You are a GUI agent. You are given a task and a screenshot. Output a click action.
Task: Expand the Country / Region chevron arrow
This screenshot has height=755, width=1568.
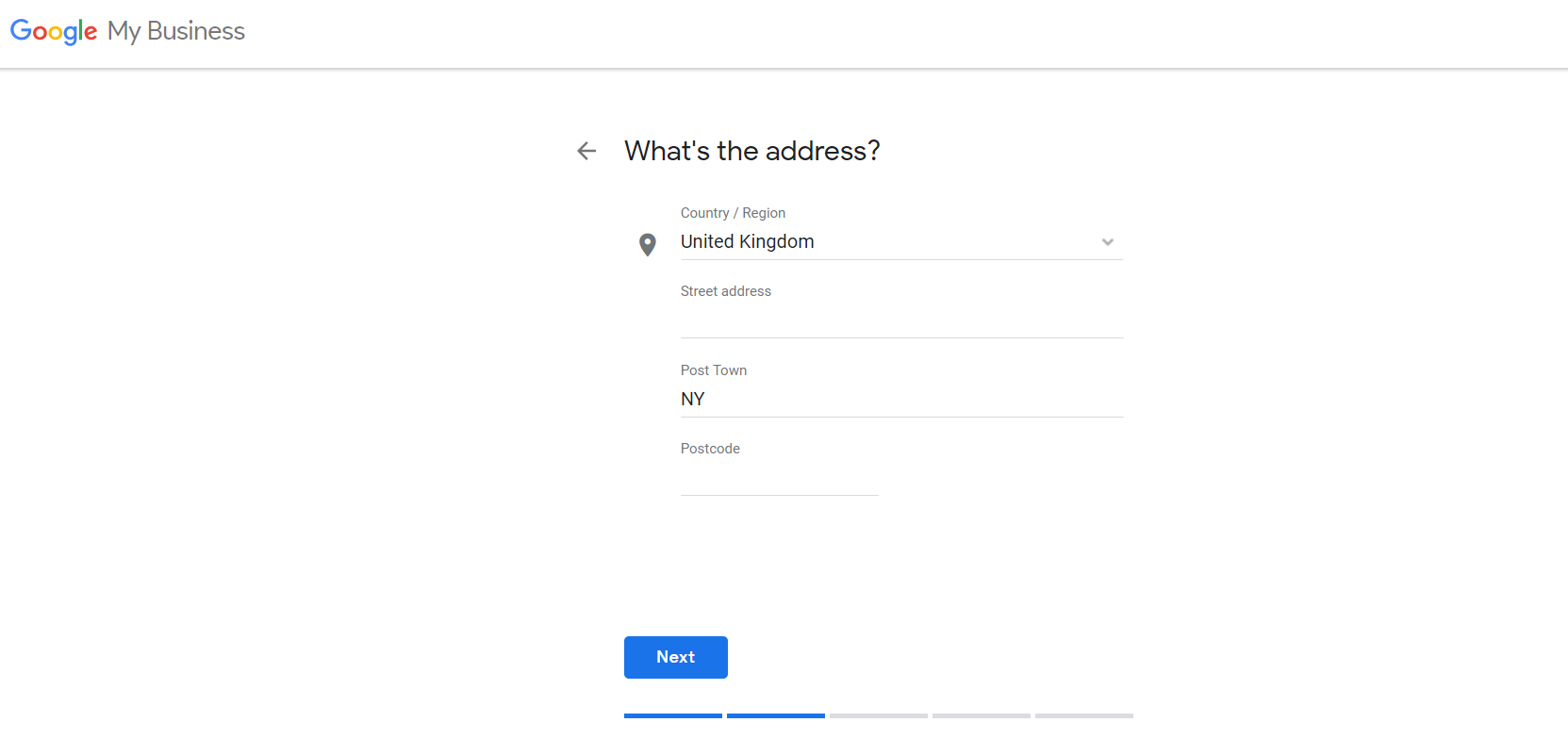(x=1108, y=242)
